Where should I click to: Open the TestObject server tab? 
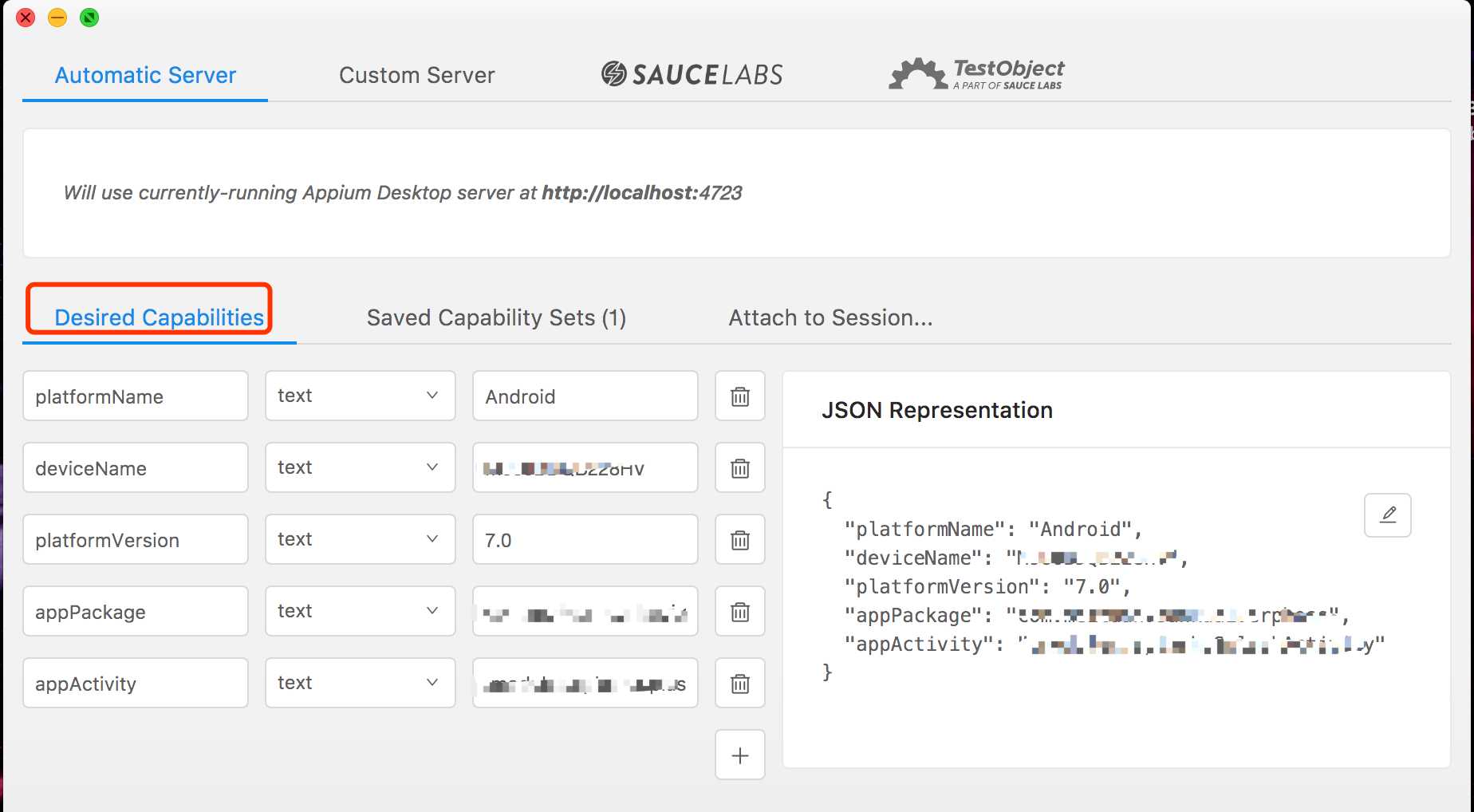tap(977, 74)
